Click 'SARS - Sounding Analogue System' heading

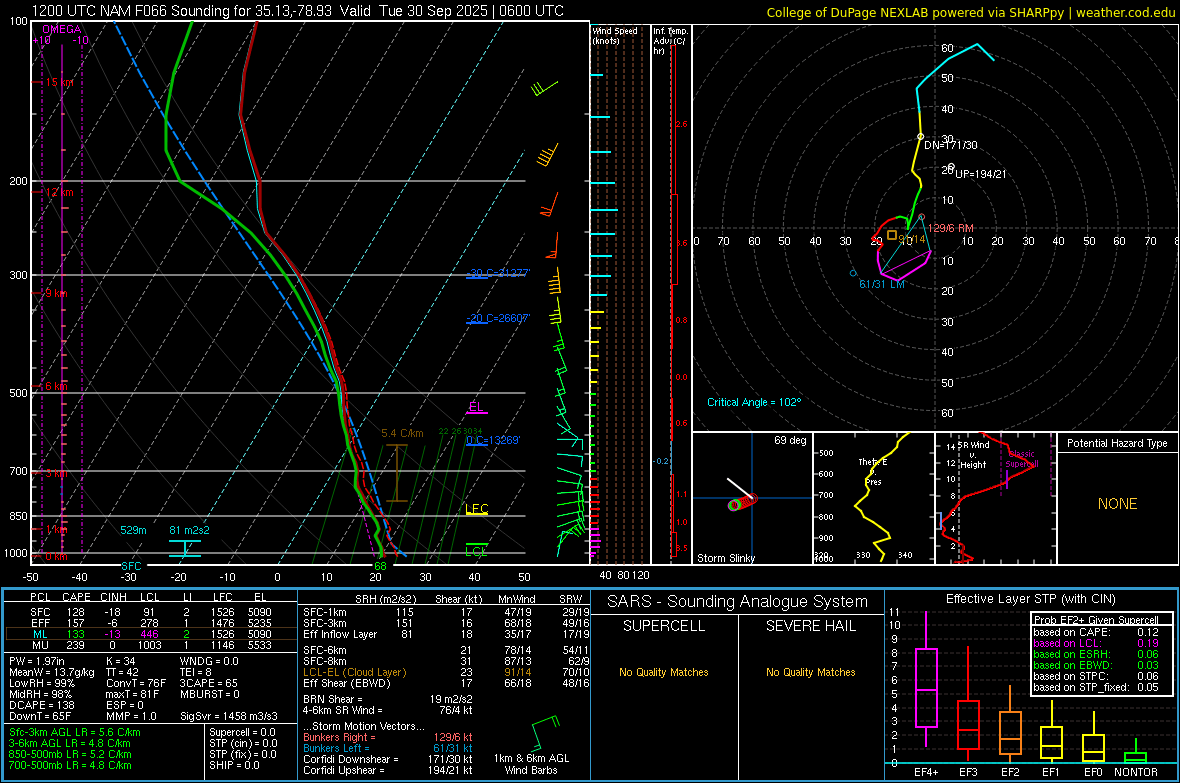pyautogui.click(x=738, y=602)
